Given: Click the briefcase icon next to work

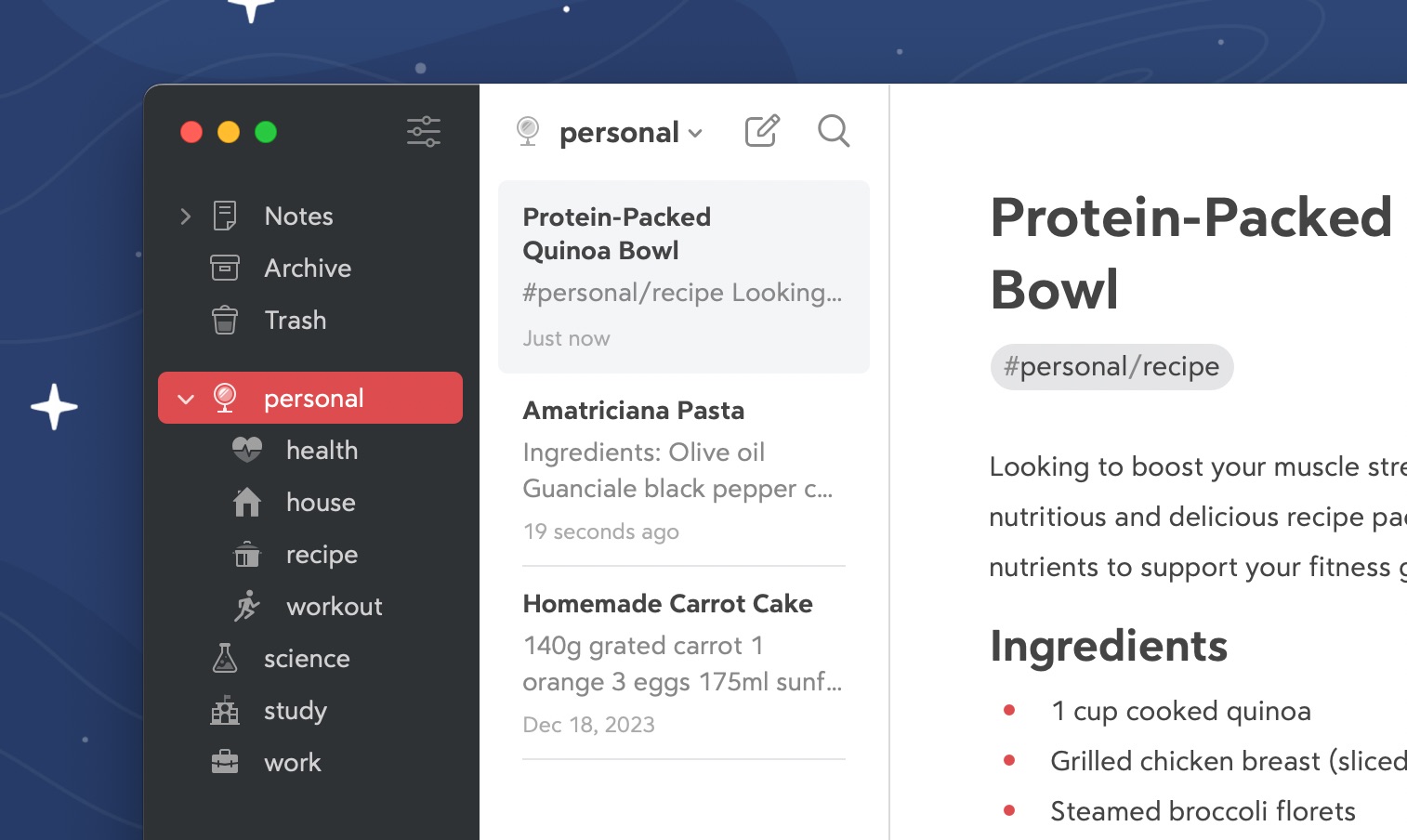Looking at the screenshot, I should [225, 762].
